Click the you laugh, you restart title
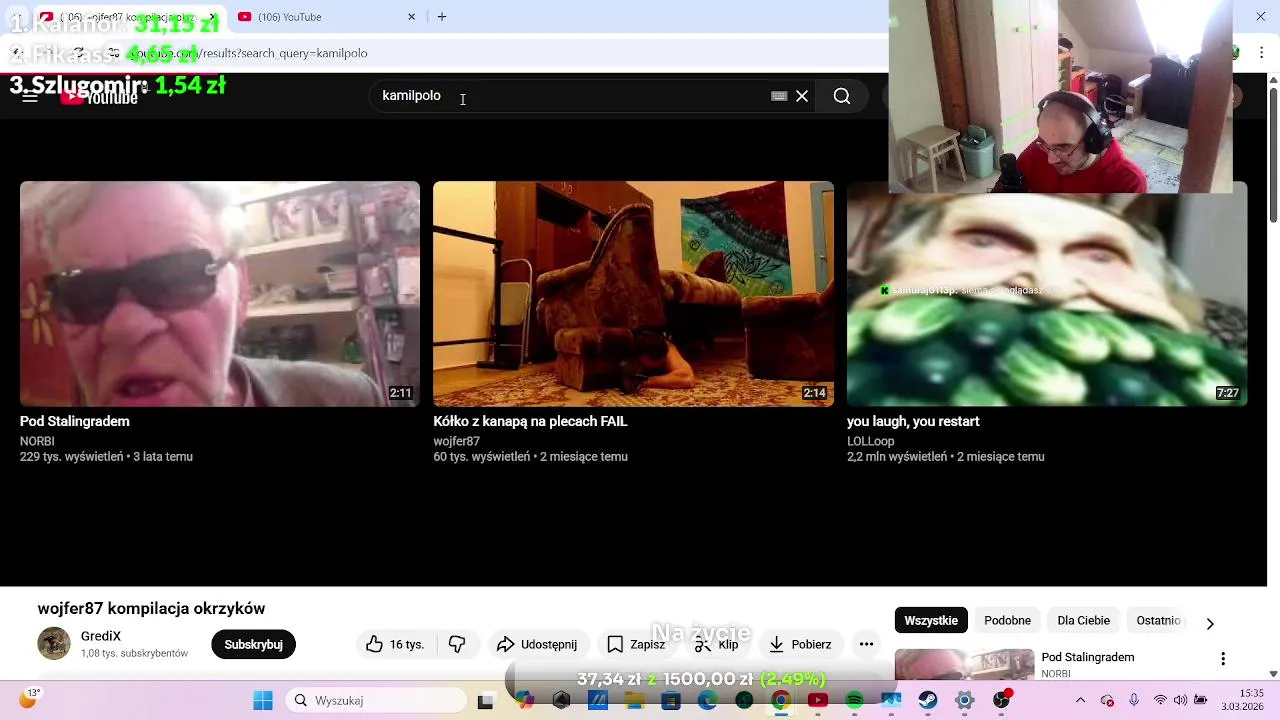The width and height of the screenshot is (1280, 720). point(913,421)
